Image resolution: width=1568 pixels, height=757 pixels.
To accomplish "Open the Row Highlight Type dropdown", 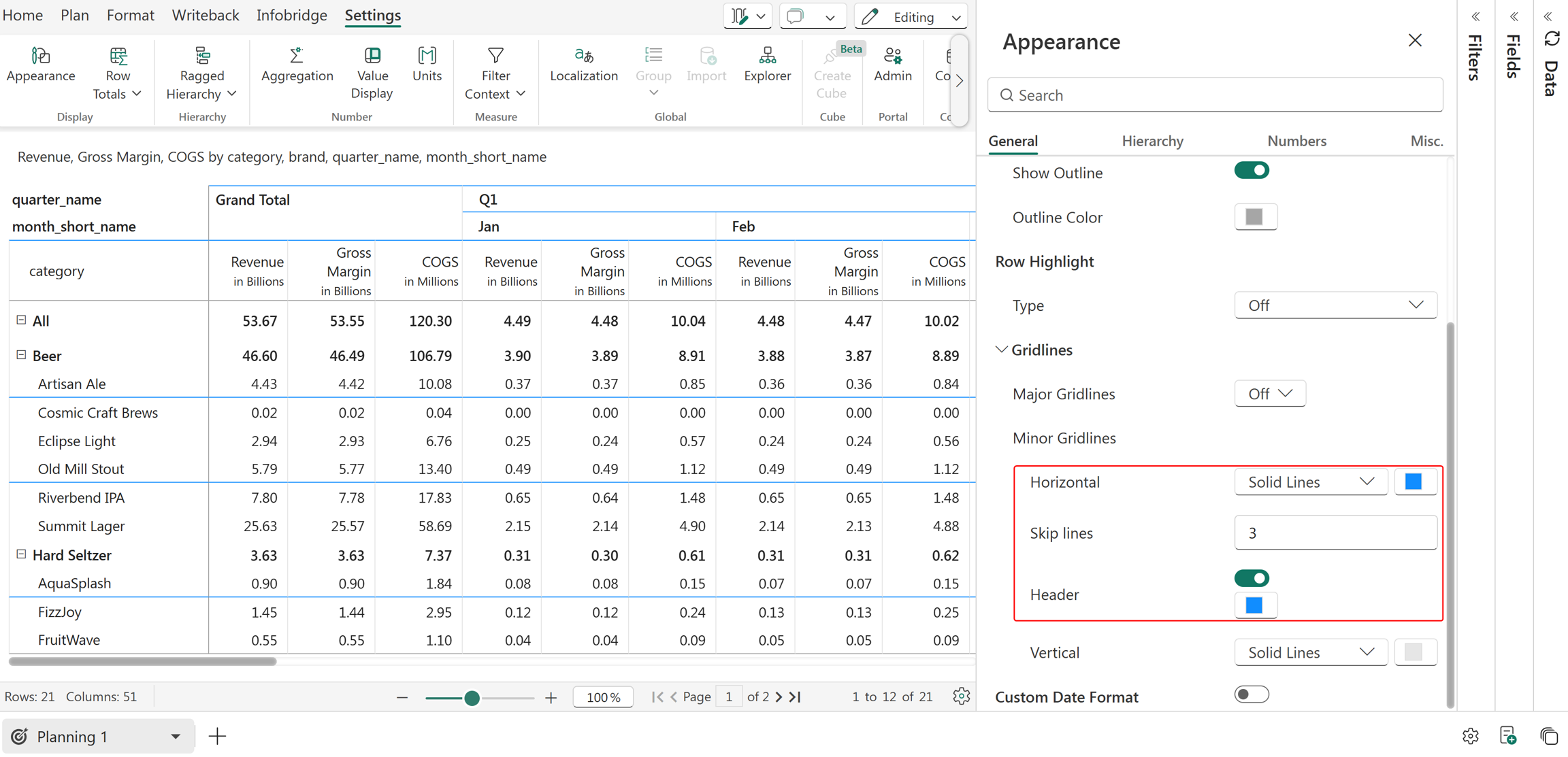I will (1335, 305).
